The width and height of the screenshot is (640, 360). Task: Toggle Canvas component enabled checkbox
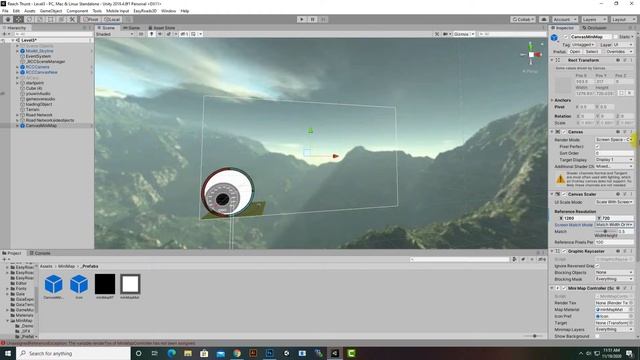tap(564, 132)
